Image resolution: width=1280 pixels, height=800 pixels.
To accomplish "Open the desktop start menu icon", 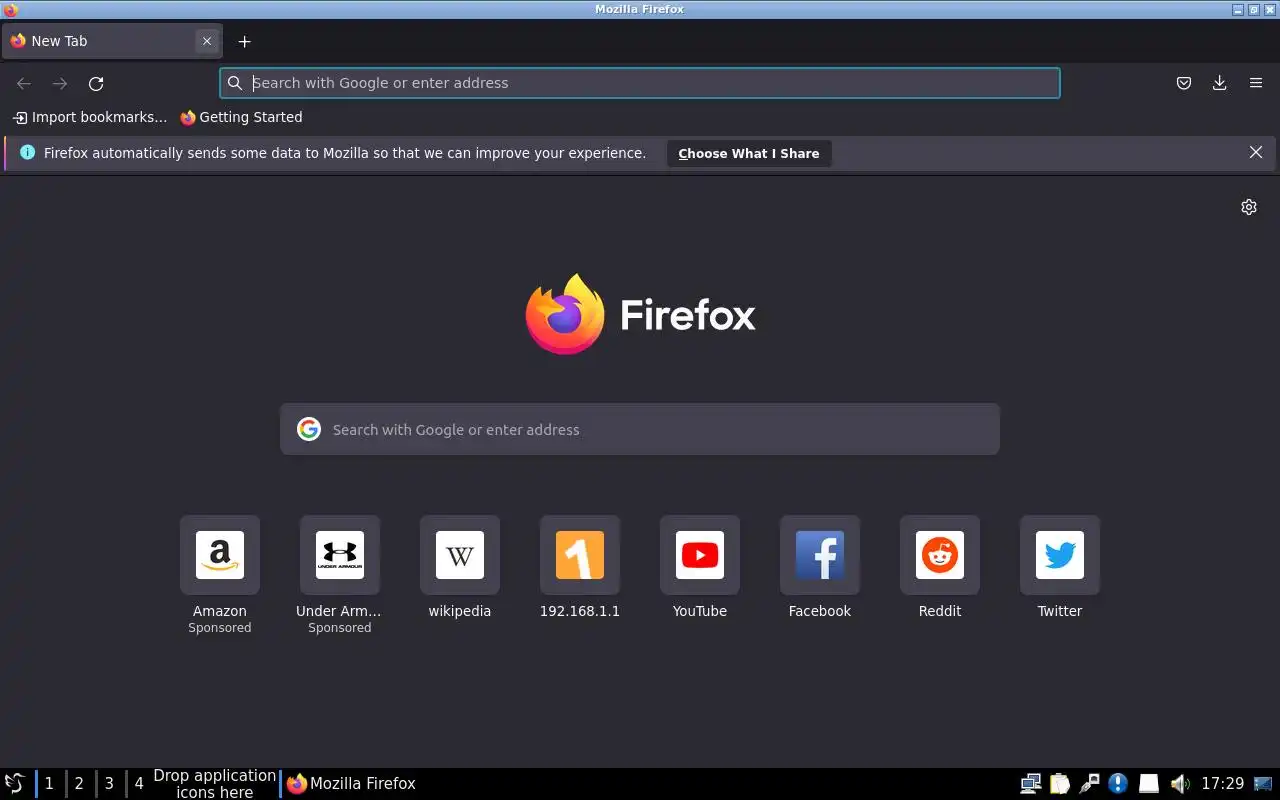I will (14, 783).
